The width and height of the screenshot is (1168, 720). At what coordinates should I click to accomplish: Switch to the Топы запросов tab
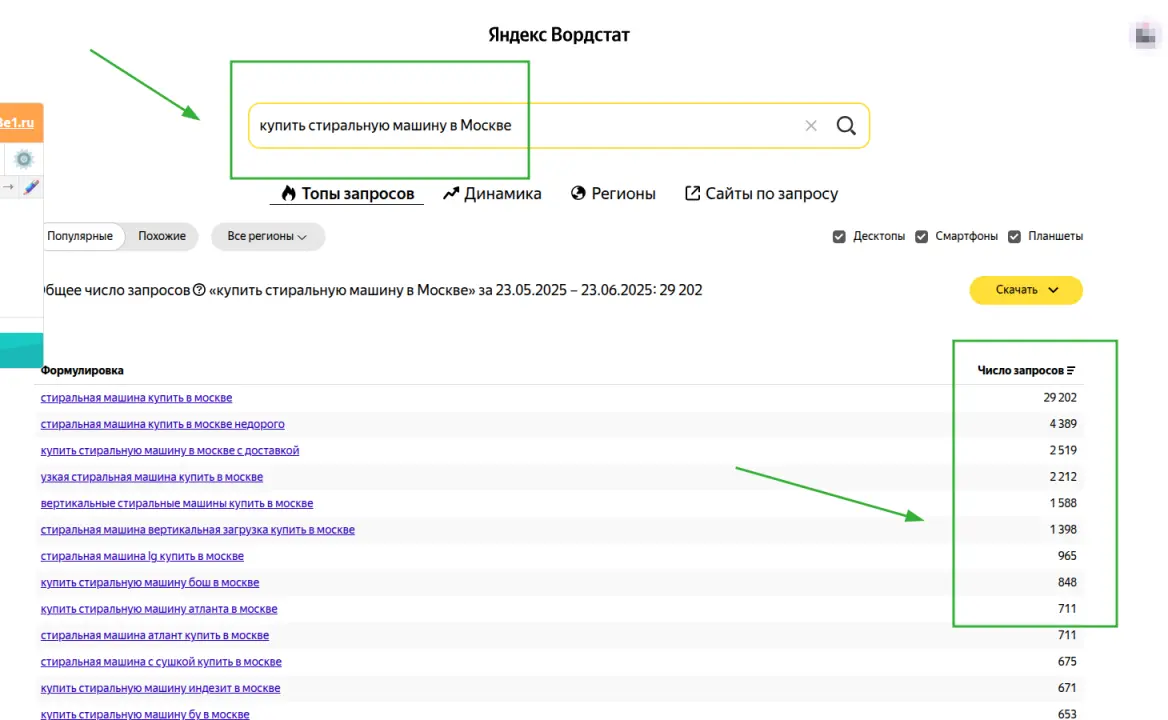(347, 194)
